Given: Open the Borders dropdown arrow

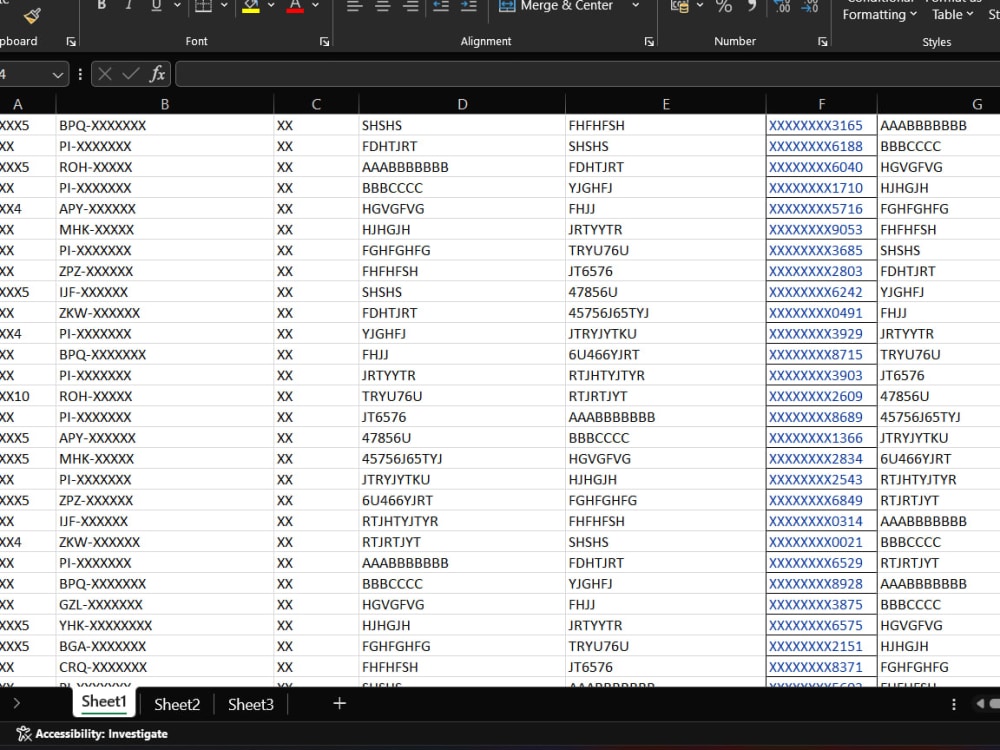Looking at the screenshot, I should 224,6.
